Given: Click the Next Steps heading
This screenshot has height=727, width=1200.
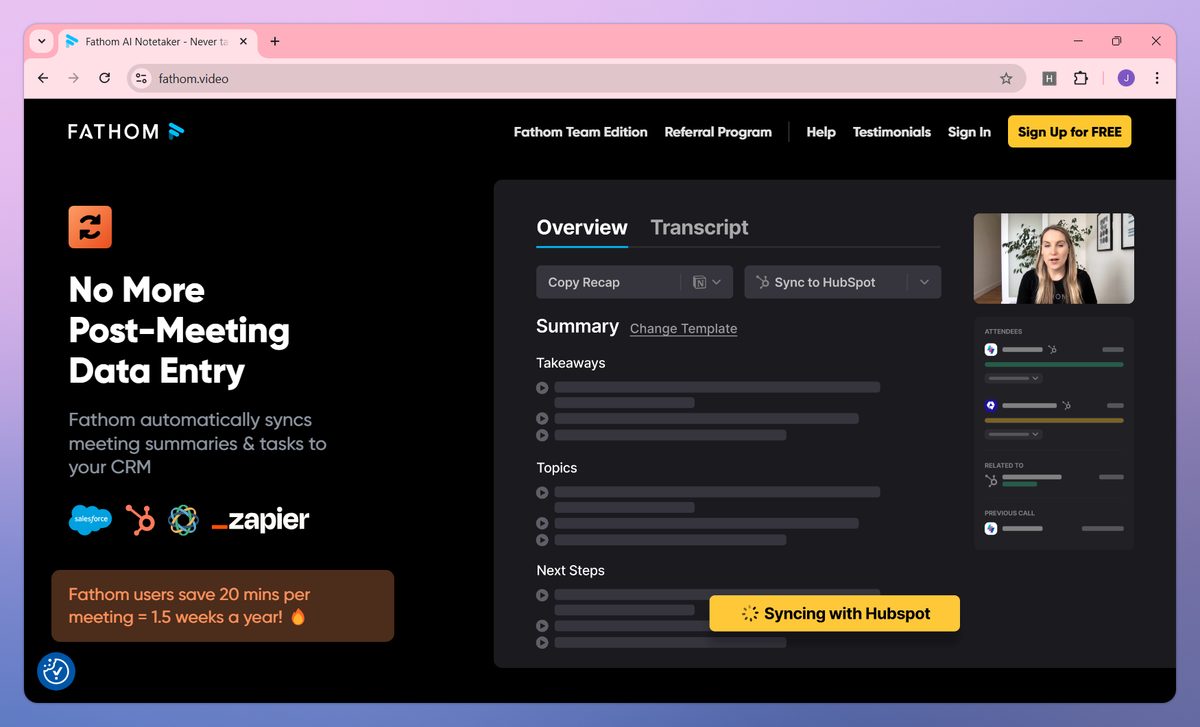Looking at the screenshot, I should (571, 571).
